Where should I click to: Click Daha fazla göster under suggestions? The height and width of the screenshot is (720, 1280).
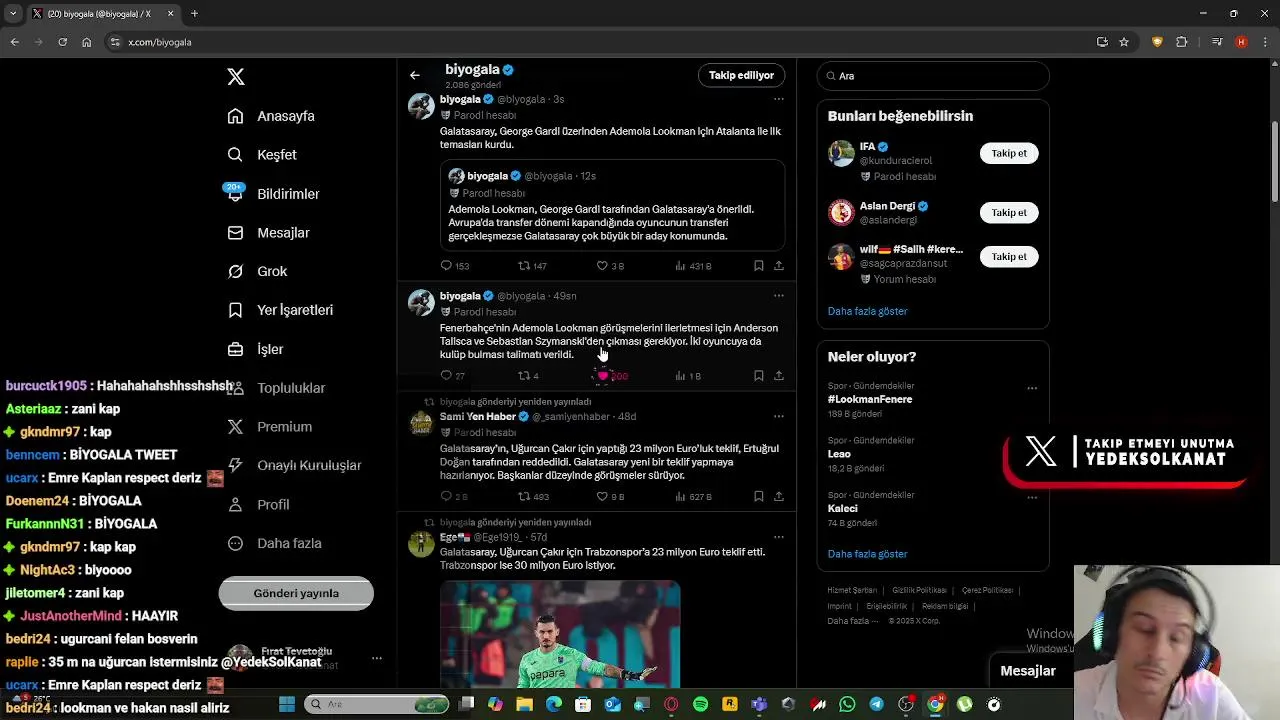pos(867,312)
